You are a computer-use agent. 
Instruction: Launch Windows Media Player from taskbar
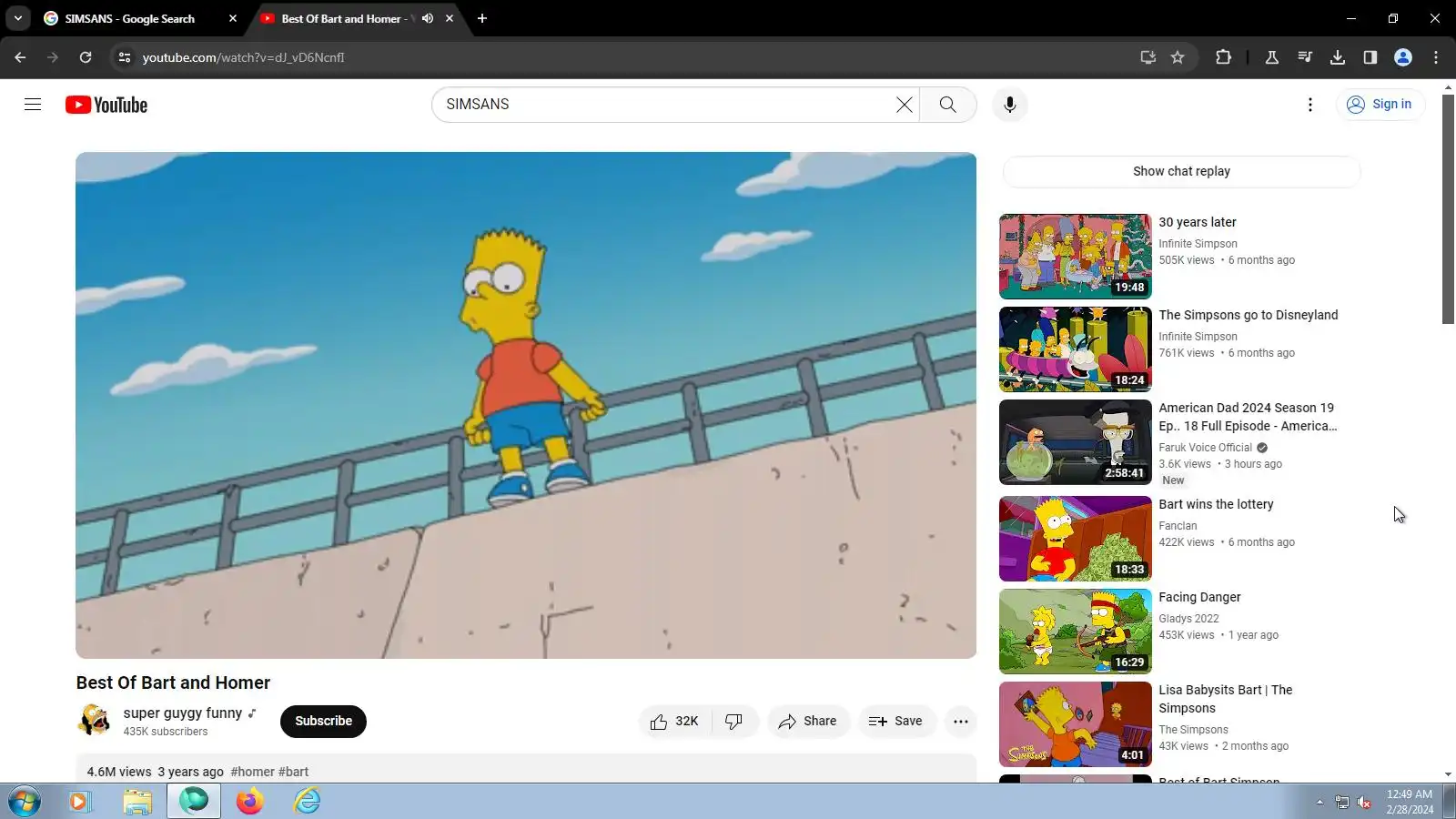point(80,801)
